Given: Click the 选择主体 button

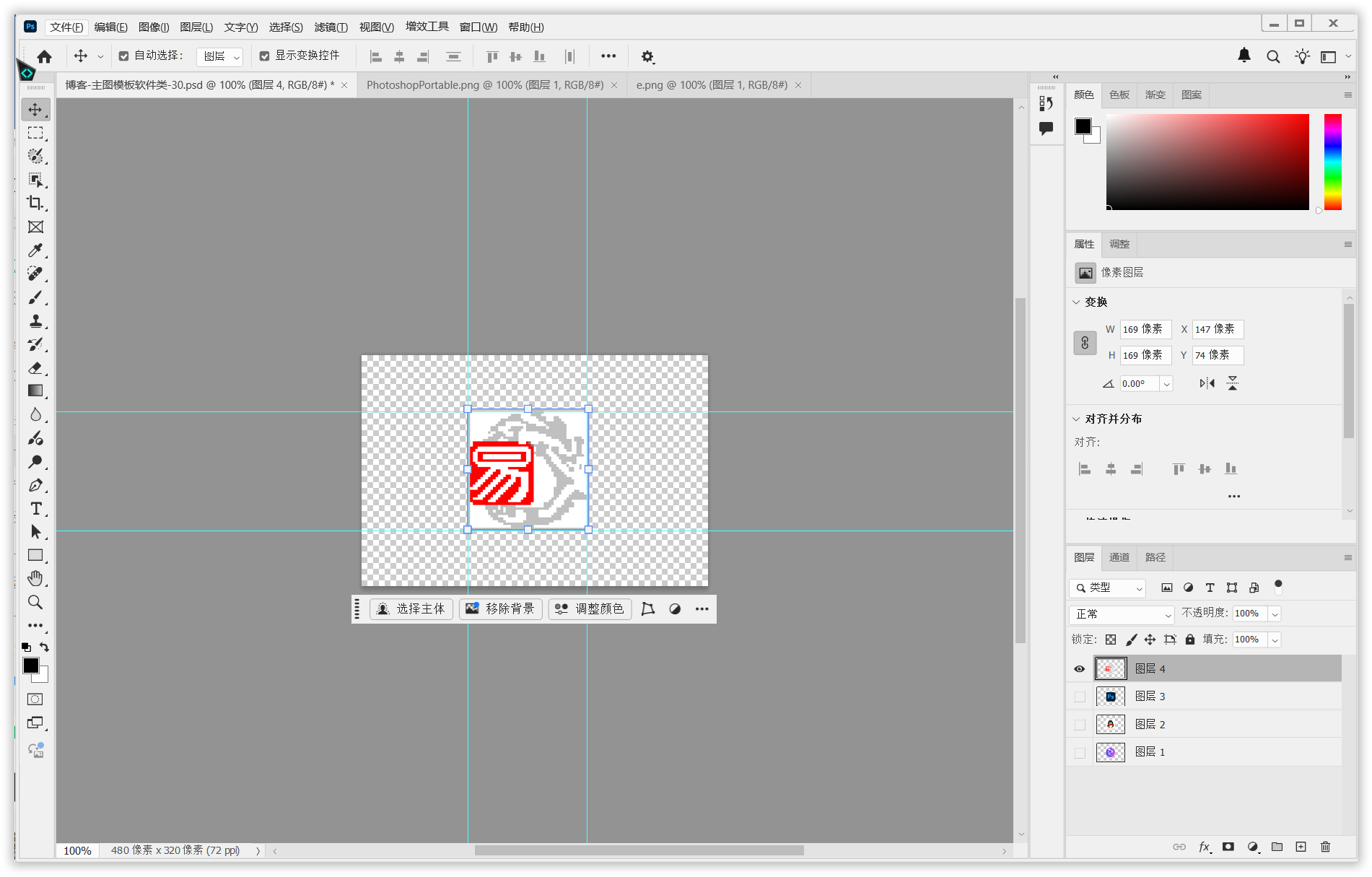Looking at the screenshot, I should [411, 609].
